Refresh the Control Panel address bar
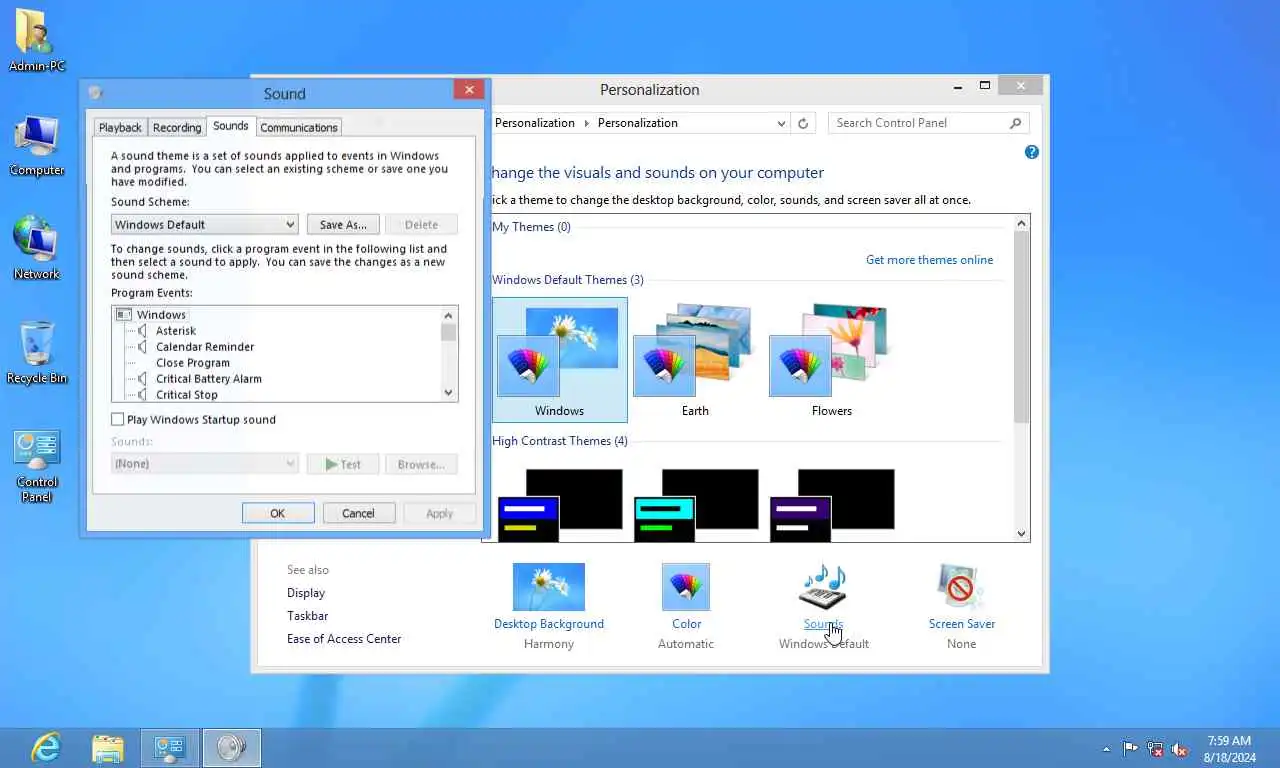The image size is (1280, 768). pyautogui.click(x=802, y=123)
